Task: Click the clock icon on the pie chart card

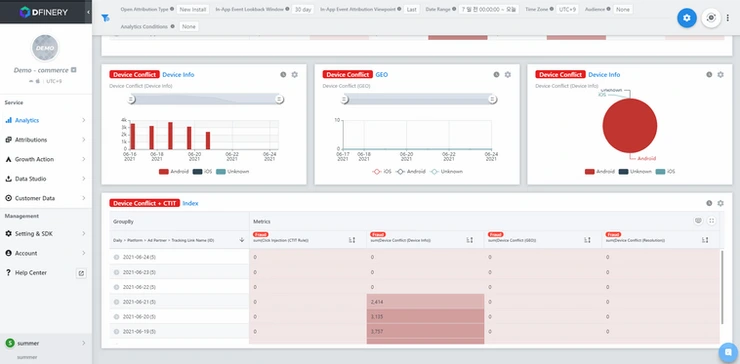Action: 709,75
